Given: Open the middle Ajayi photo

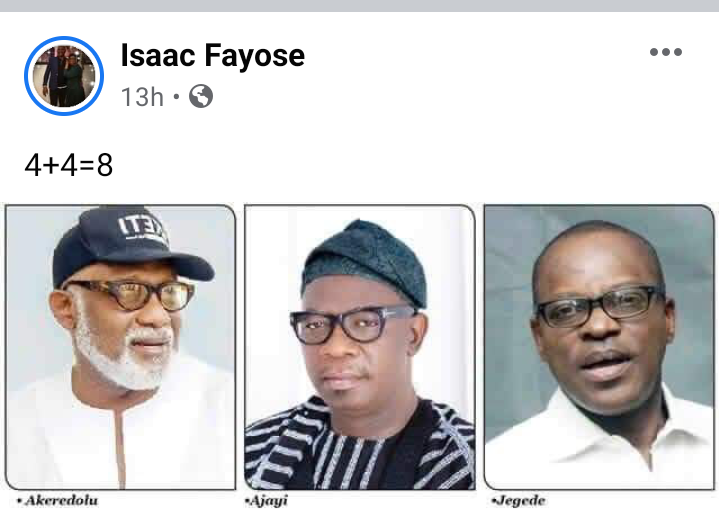Looking at the screenshot, I should (359, 345).
